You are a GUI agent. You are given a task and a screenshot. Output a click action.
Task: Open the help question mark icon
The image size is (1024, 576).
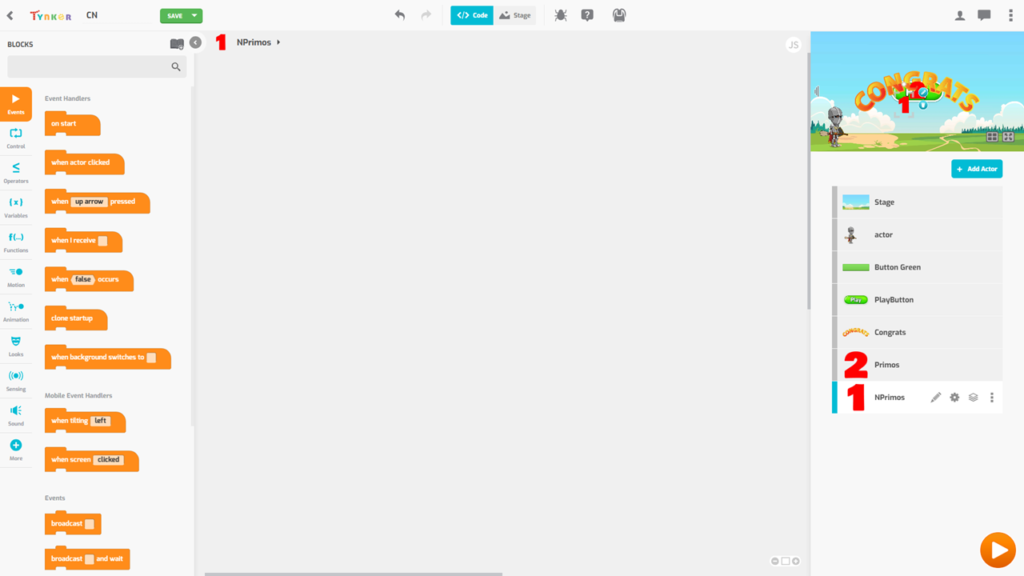(x=587, y=15)
